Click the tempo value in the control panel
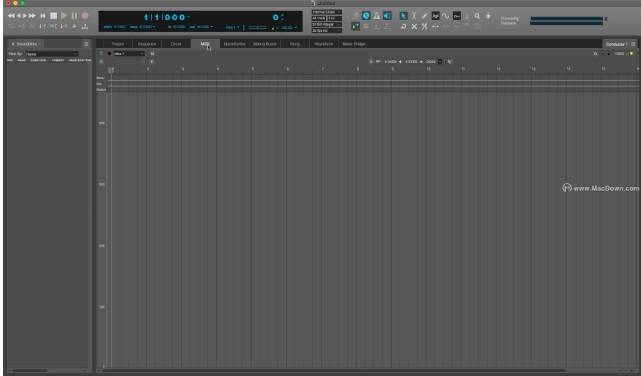Image resolution: width=641 pixels, height=376 pixels. tap(287, 27)
